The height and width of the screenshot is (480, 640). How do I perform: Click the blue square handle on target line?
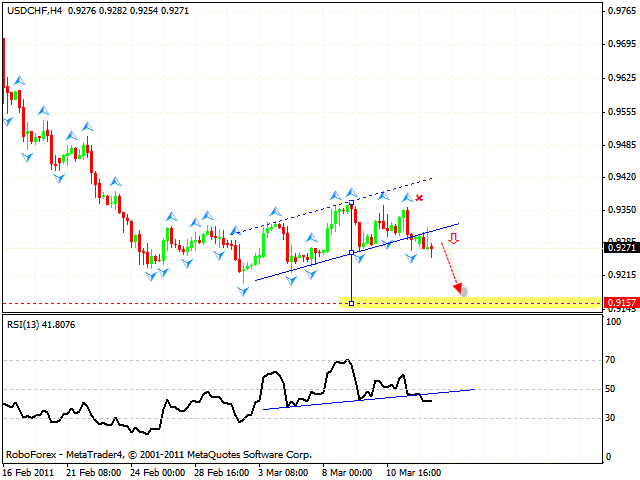pyautogui.click(x=351, y=302)
